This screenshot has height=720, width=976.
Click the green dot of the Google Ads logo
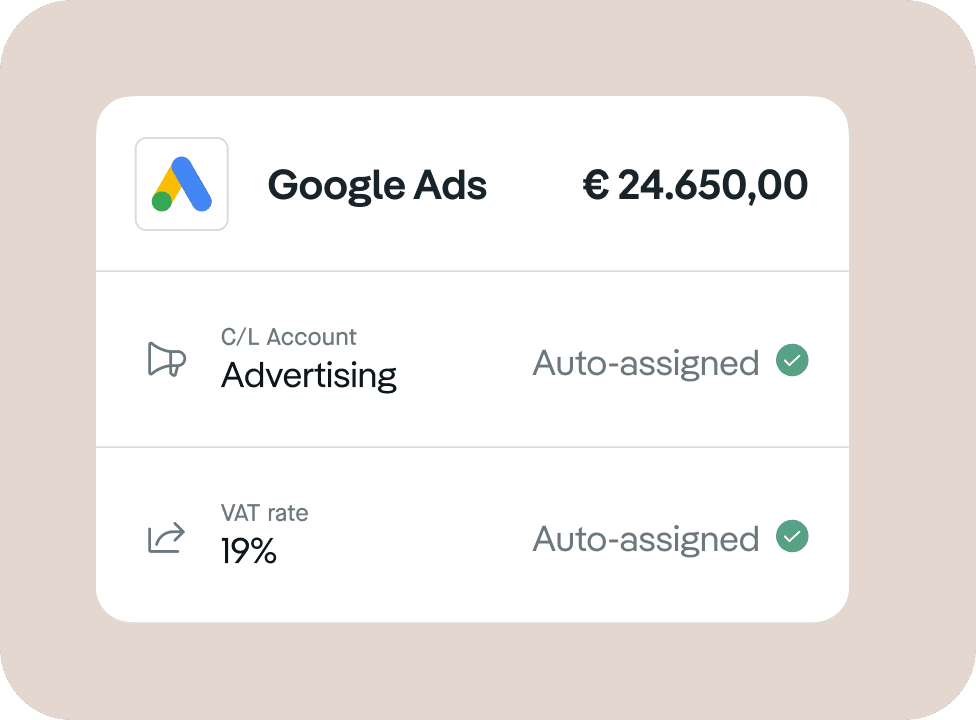point(162,202)
